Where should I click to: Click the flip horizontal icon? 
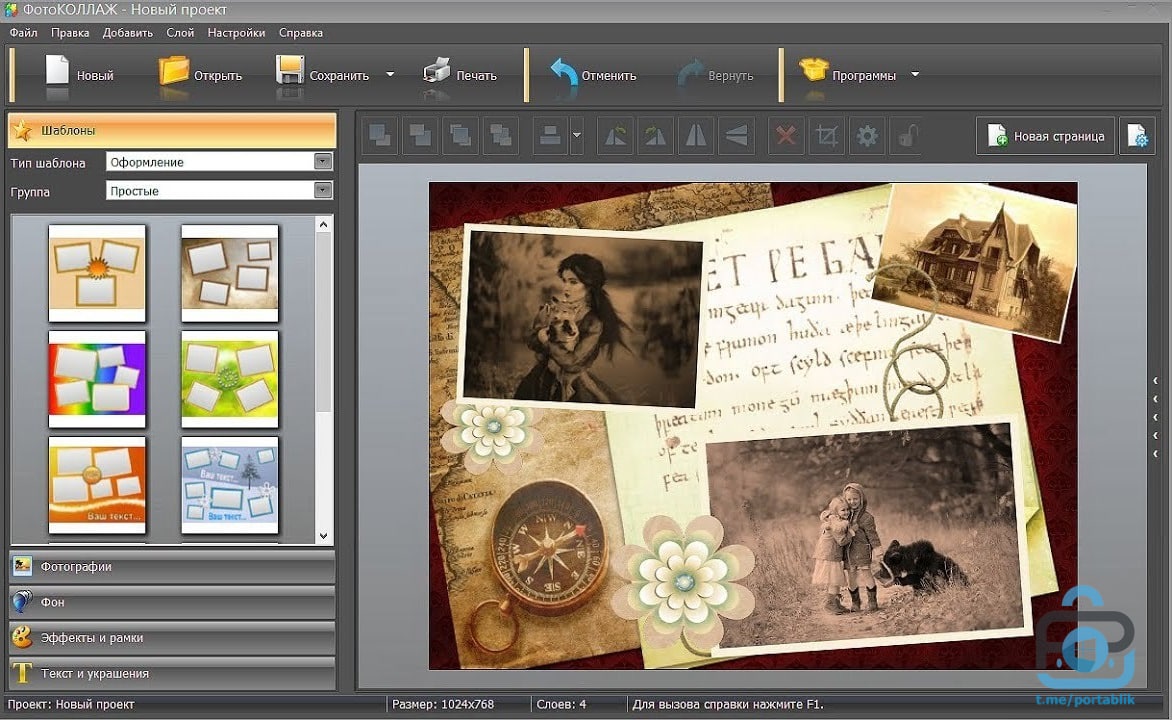695,136
